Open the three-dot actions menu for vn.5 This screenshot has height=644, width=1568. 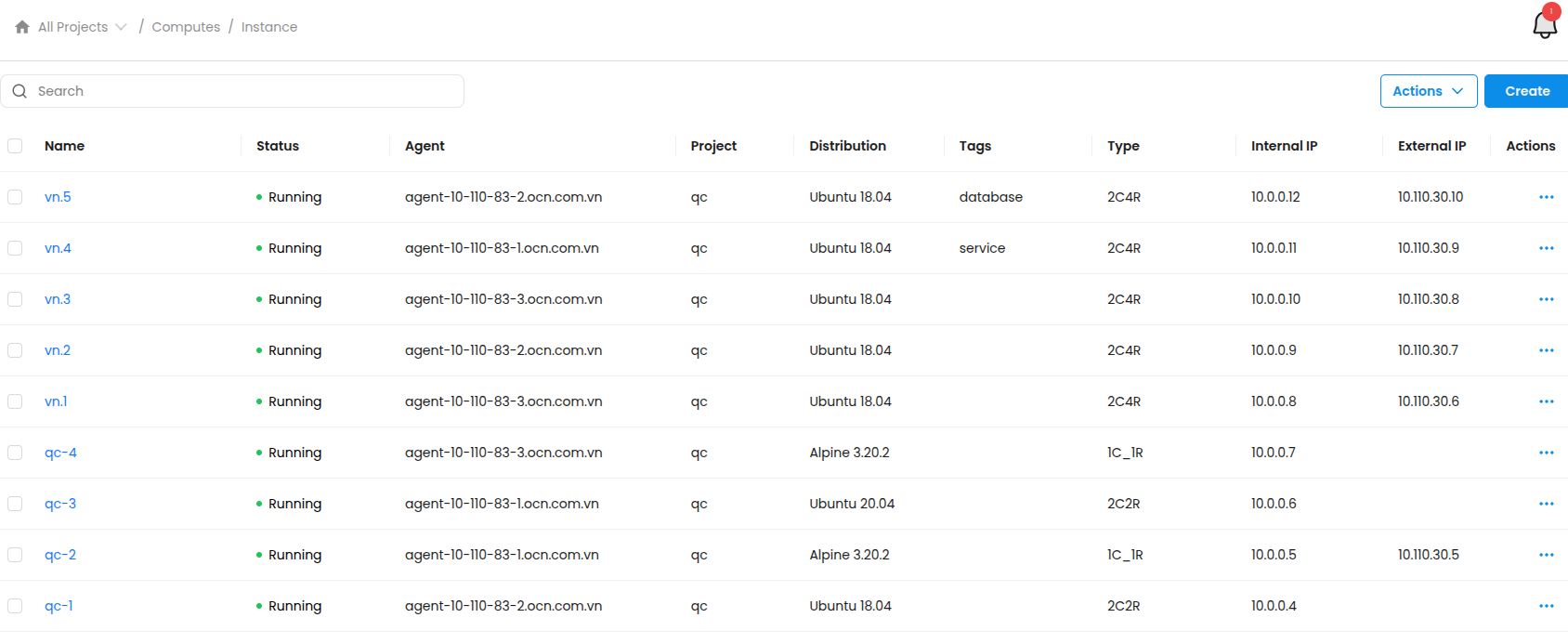coord(1546,197)
